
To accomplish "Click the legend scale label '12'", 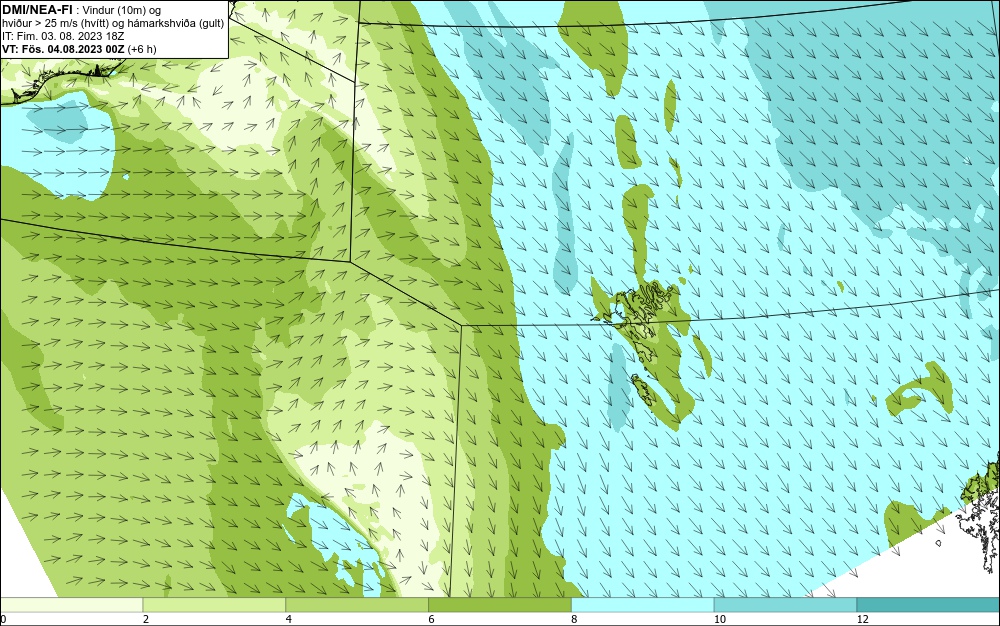I will (863, 619).
